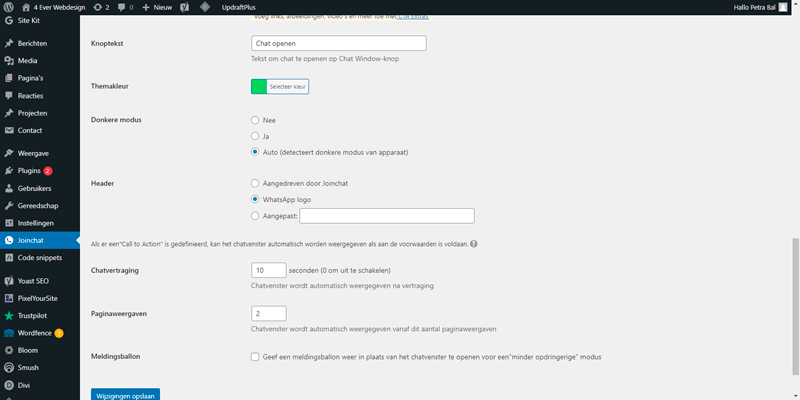Click 'Wijzigingen opslaan' button
Viewport: 800px width, 400px height.
coord(125,394)
